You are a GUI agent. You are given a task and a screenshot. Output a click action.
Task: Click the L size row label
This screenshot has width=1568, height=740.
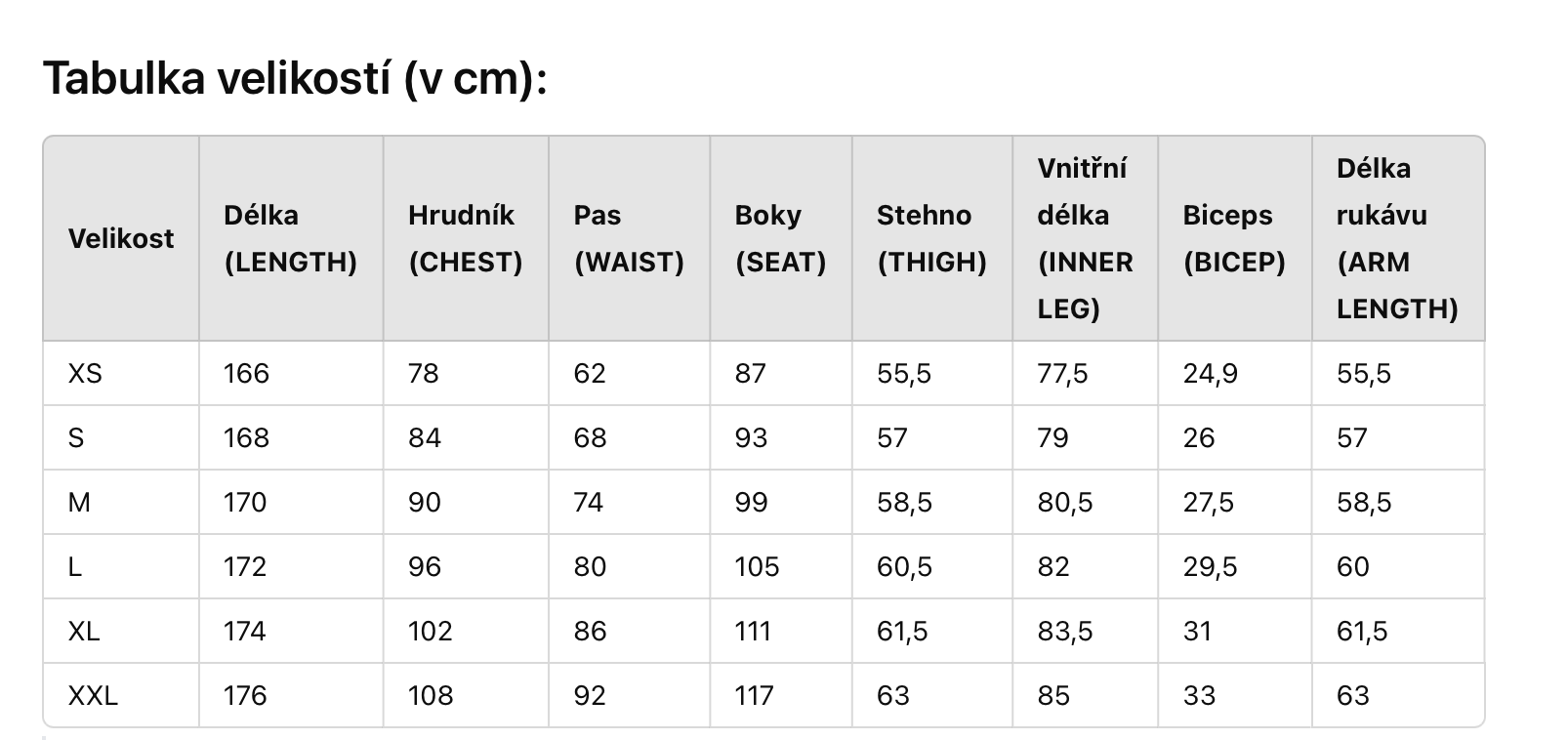coord(74,566)
